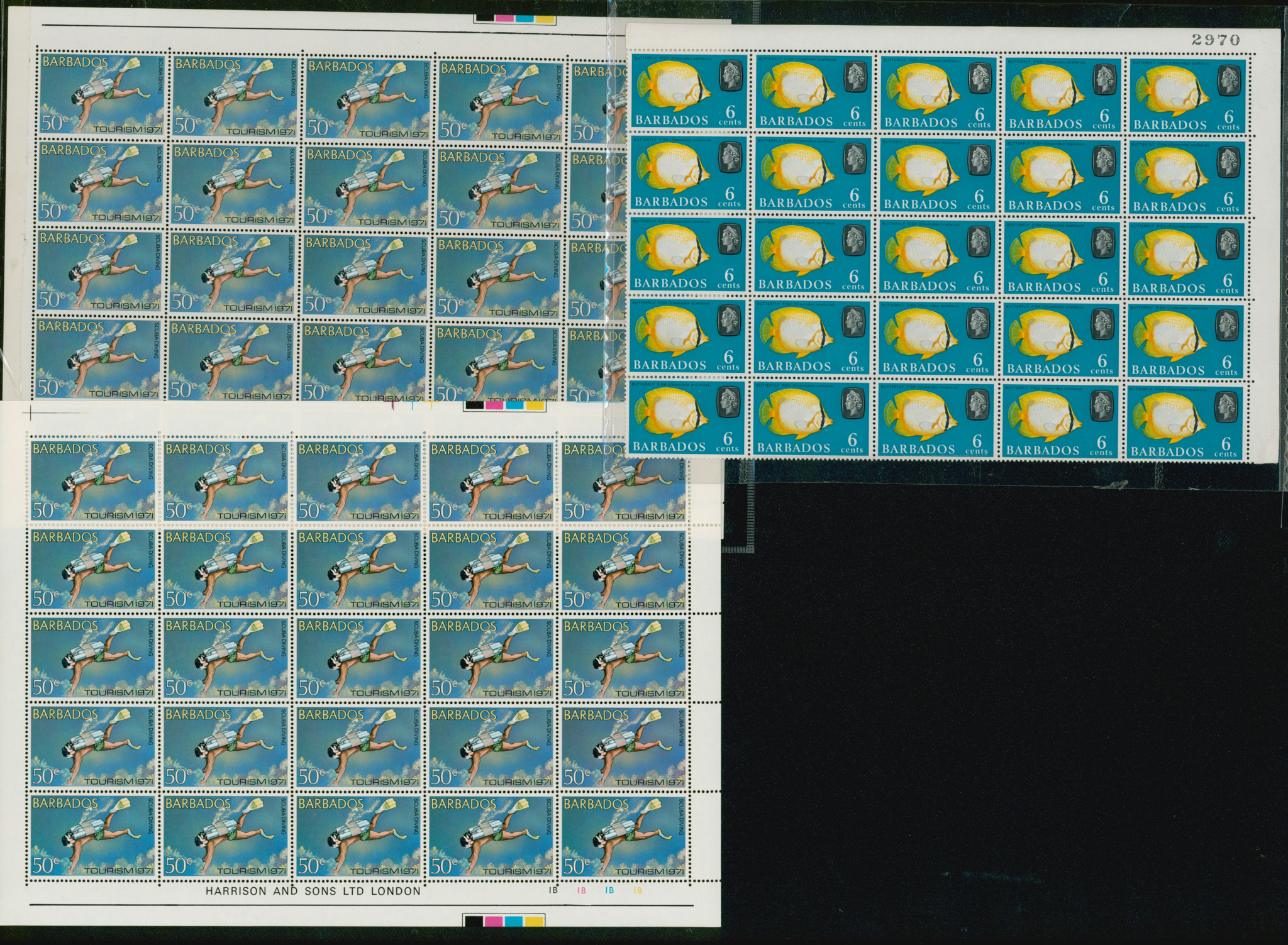
Task: Click the sheet number 2970
Action: point(1216,40)
